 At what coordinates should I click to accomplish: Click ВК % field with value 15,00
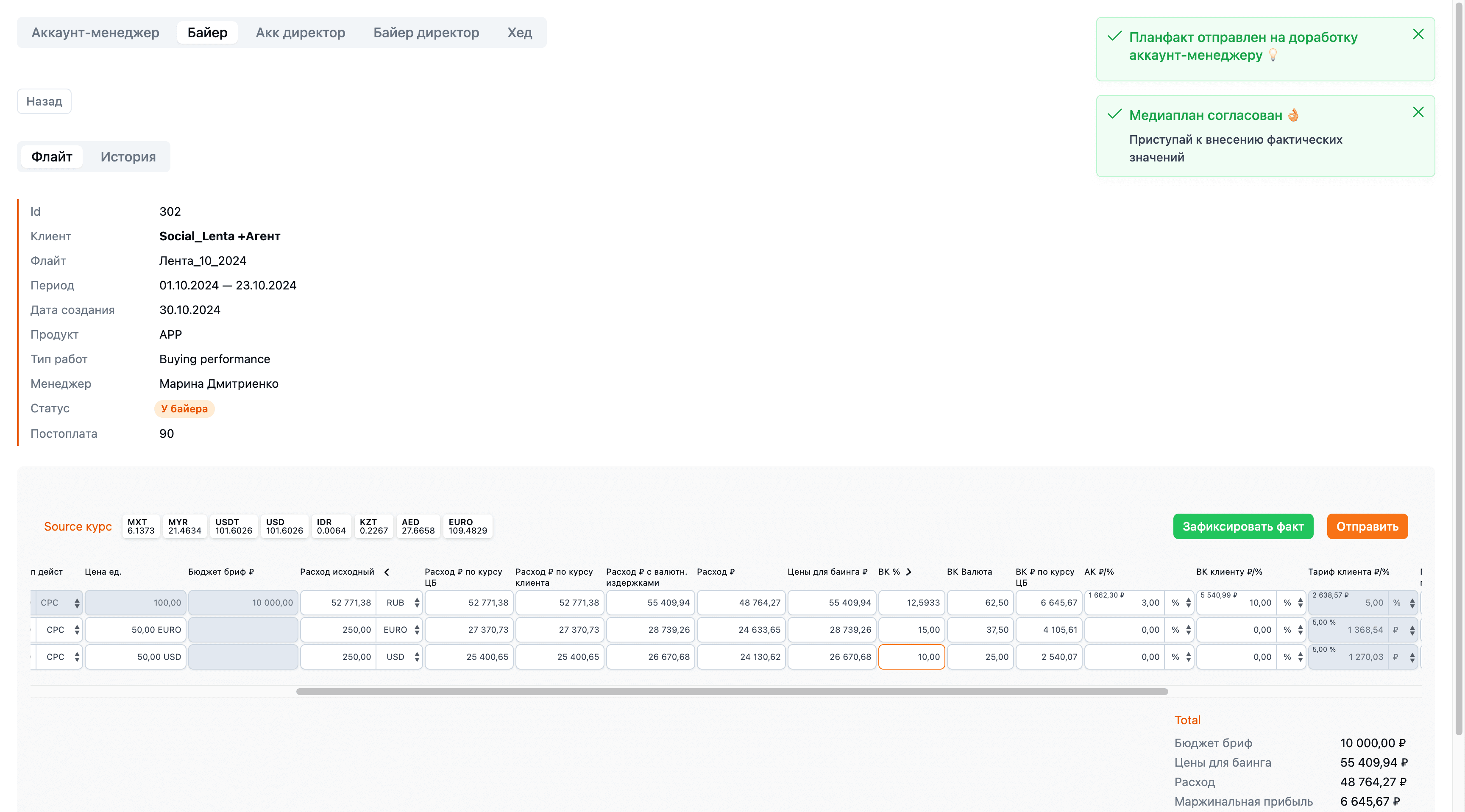pyautogui.click(x=911, y=629)
